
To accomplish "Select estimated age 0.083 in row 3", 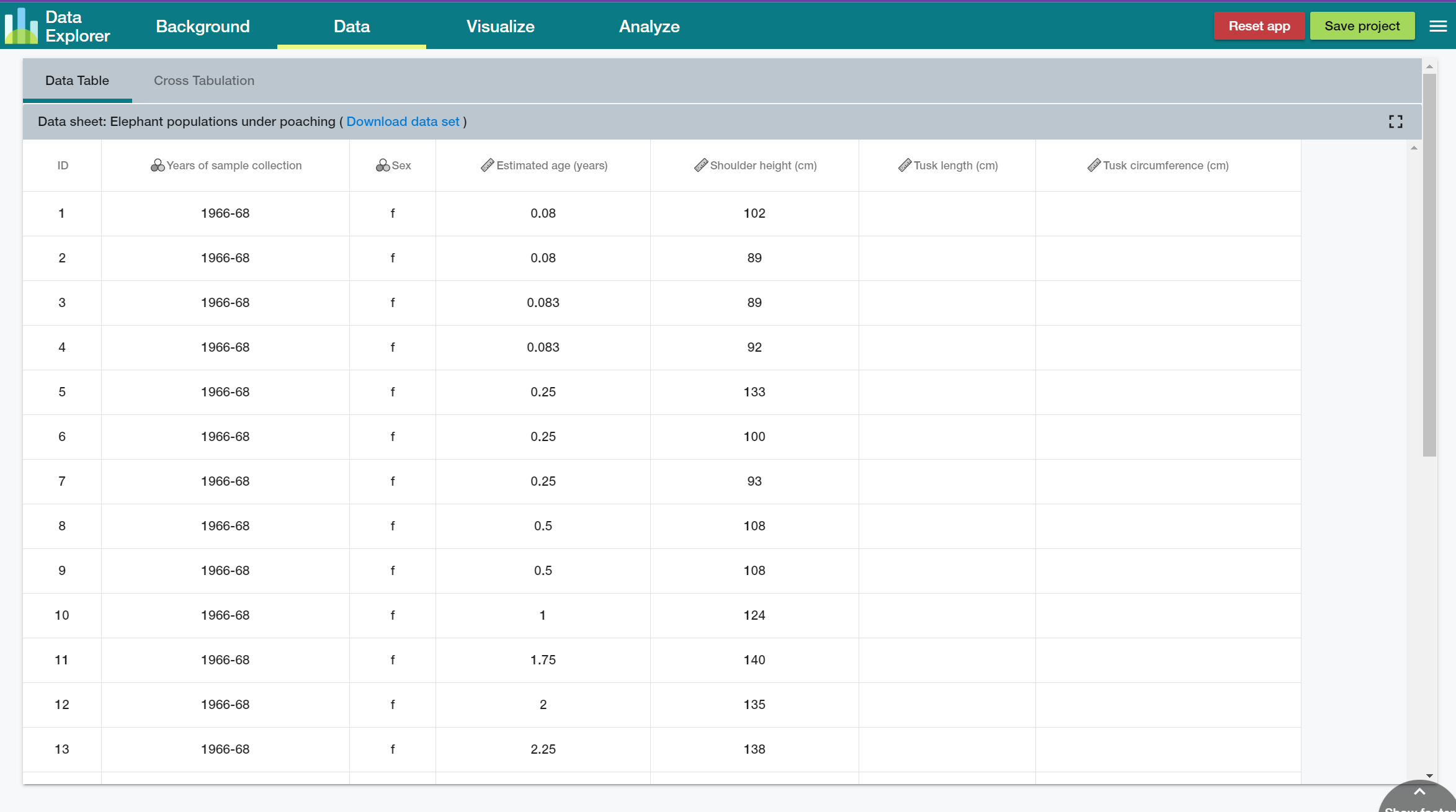I will (543, 303).
